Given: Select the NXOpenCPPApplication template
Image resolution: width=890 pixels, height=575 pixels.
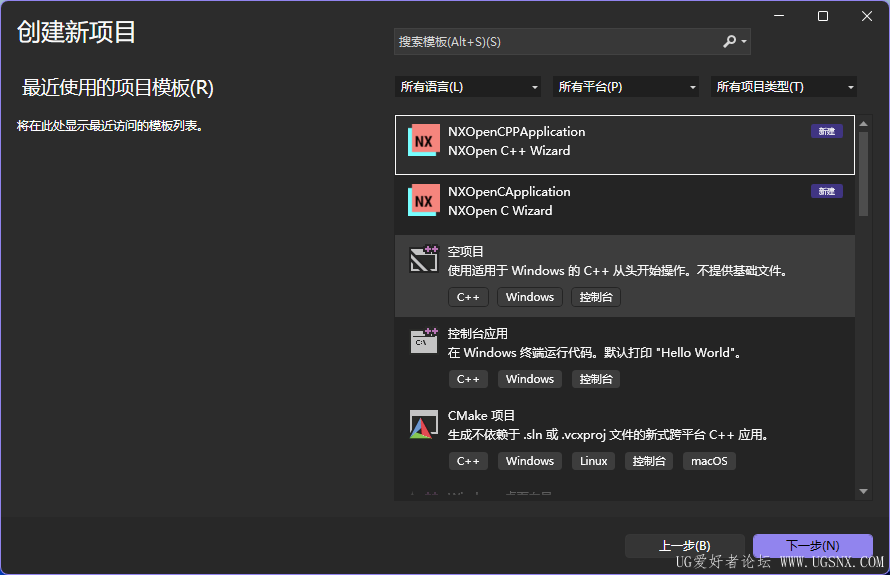Looking at the screenshot, I should [624, 145].
